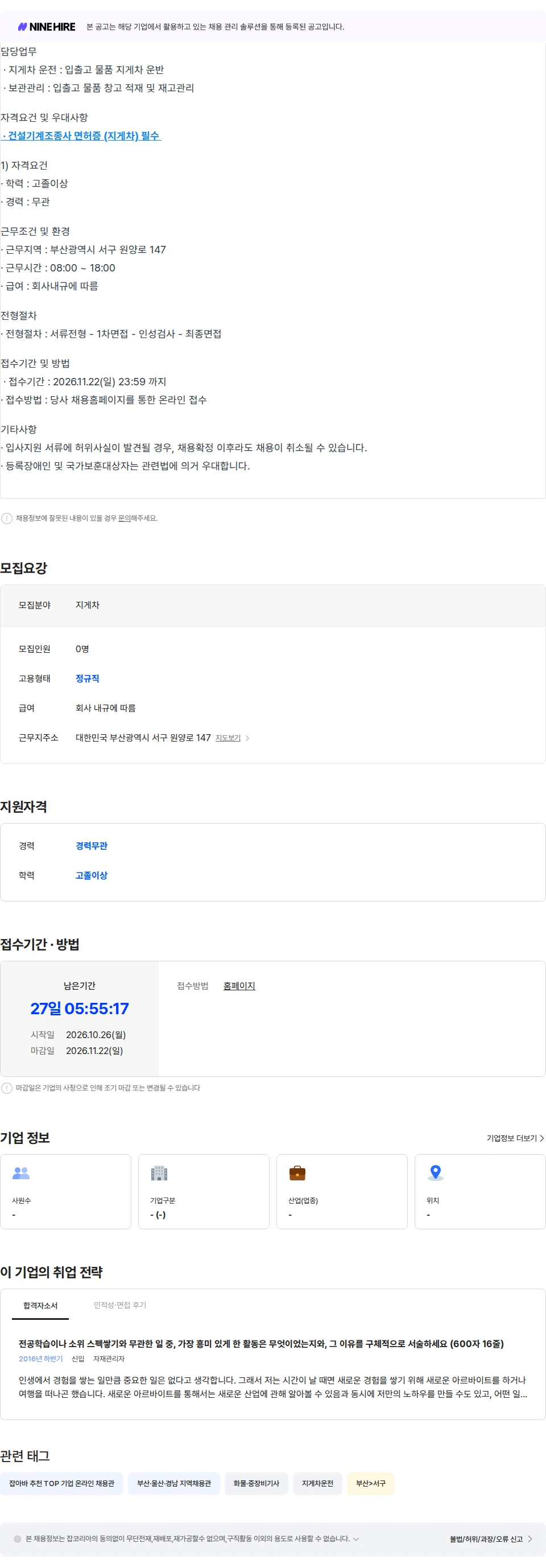
Task: Select the 합격자소서 tab
Action: tap(40, 1306)
